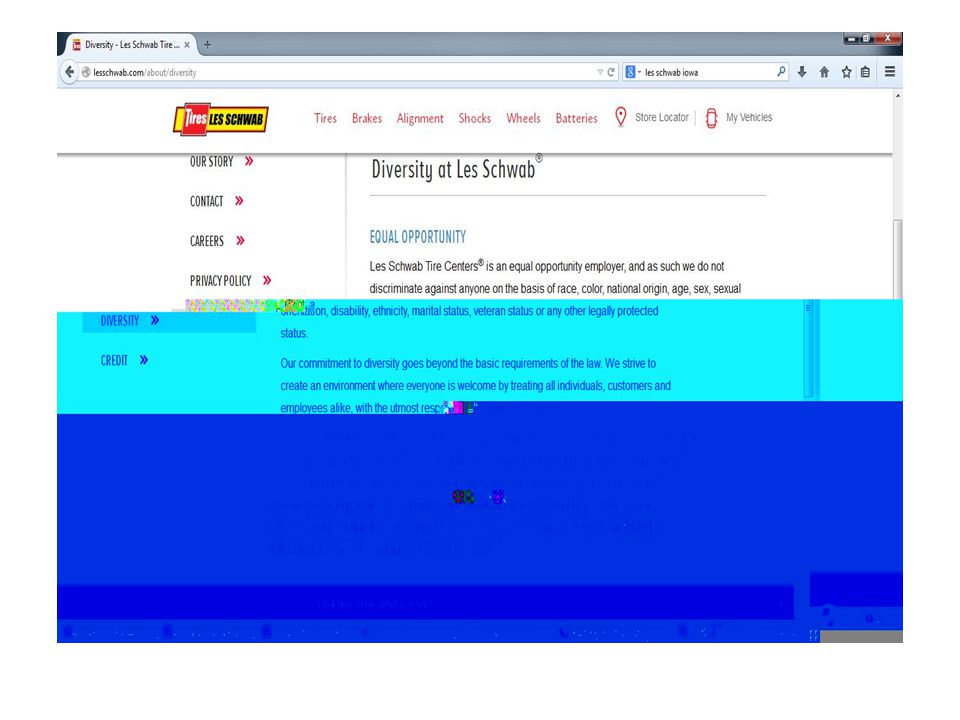Show bookmarks list icon

(x=865, y=72)
